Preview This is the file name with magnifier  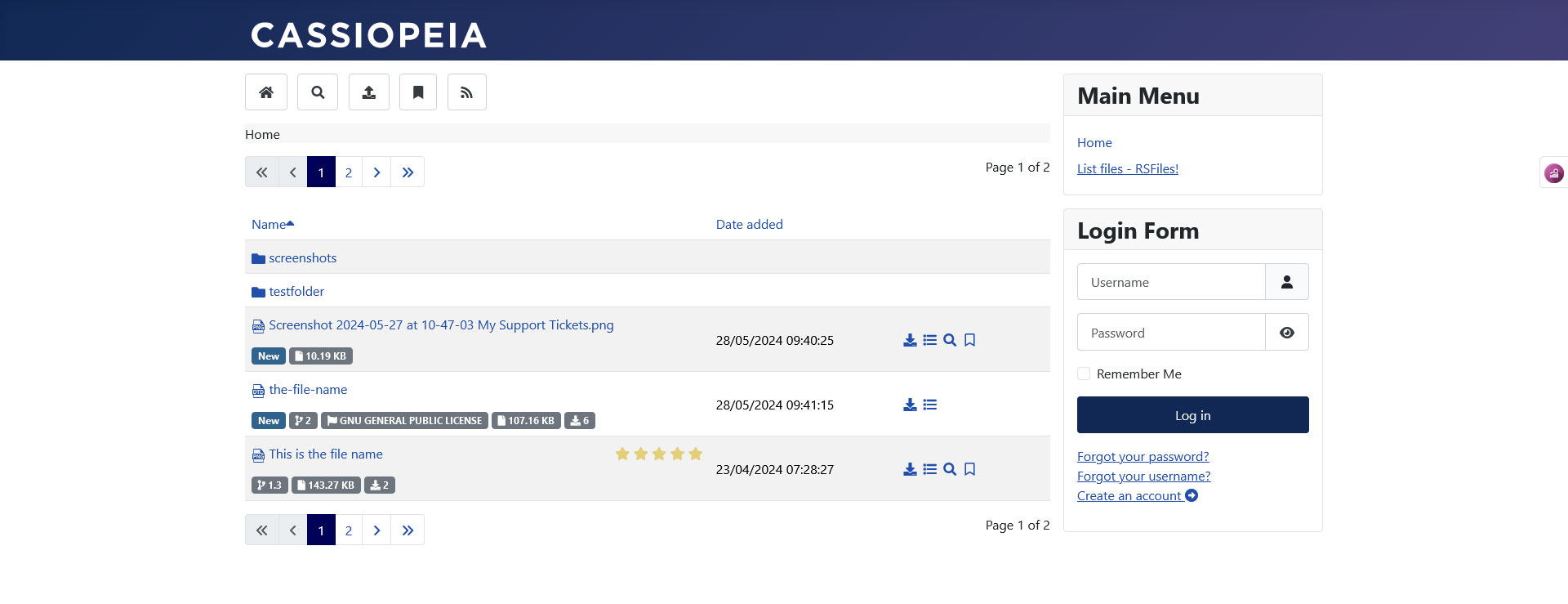(x=950, y=469)
